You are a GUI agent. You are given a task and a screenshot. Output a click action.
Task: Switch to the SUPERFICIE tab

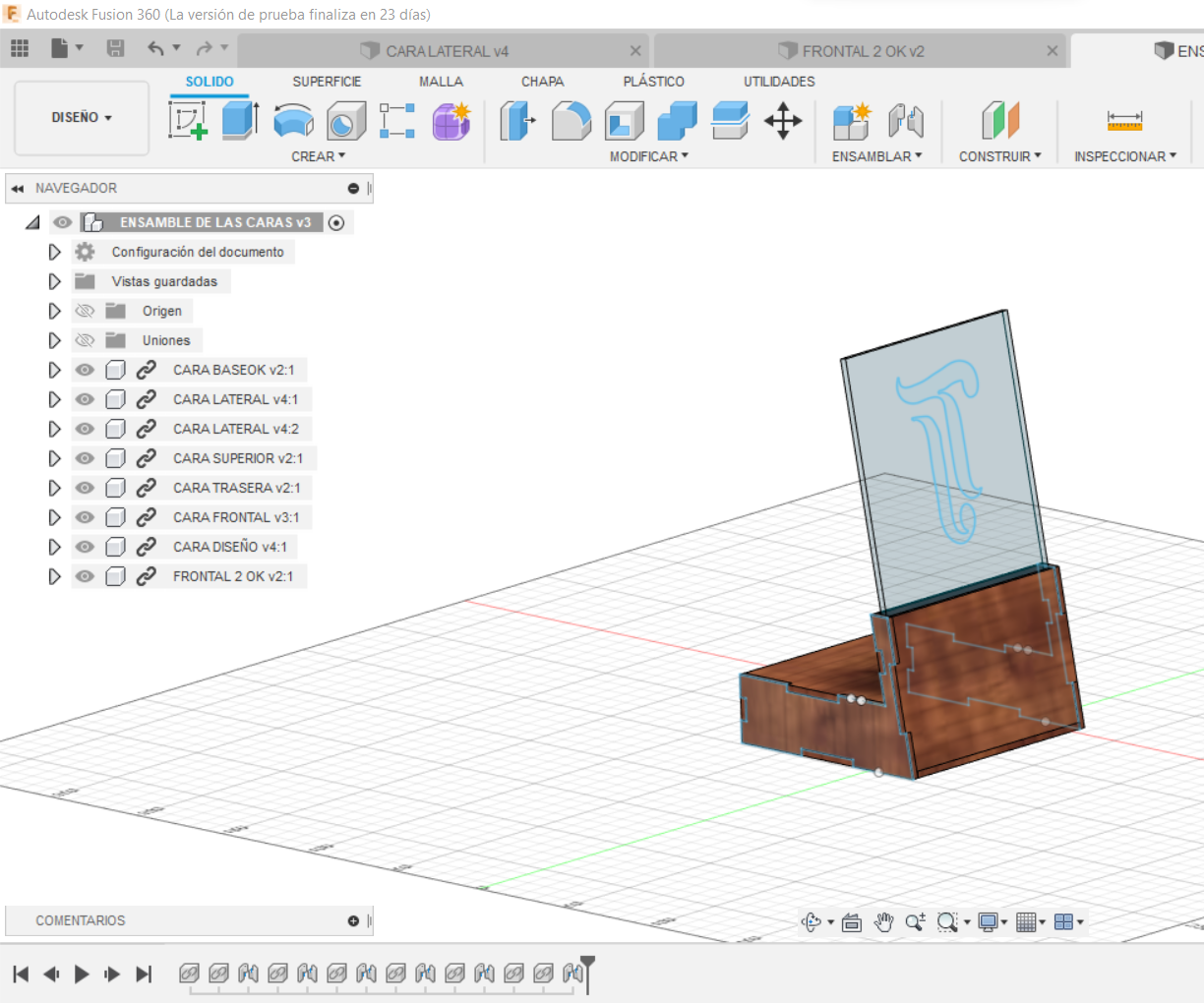pos(327,82)
